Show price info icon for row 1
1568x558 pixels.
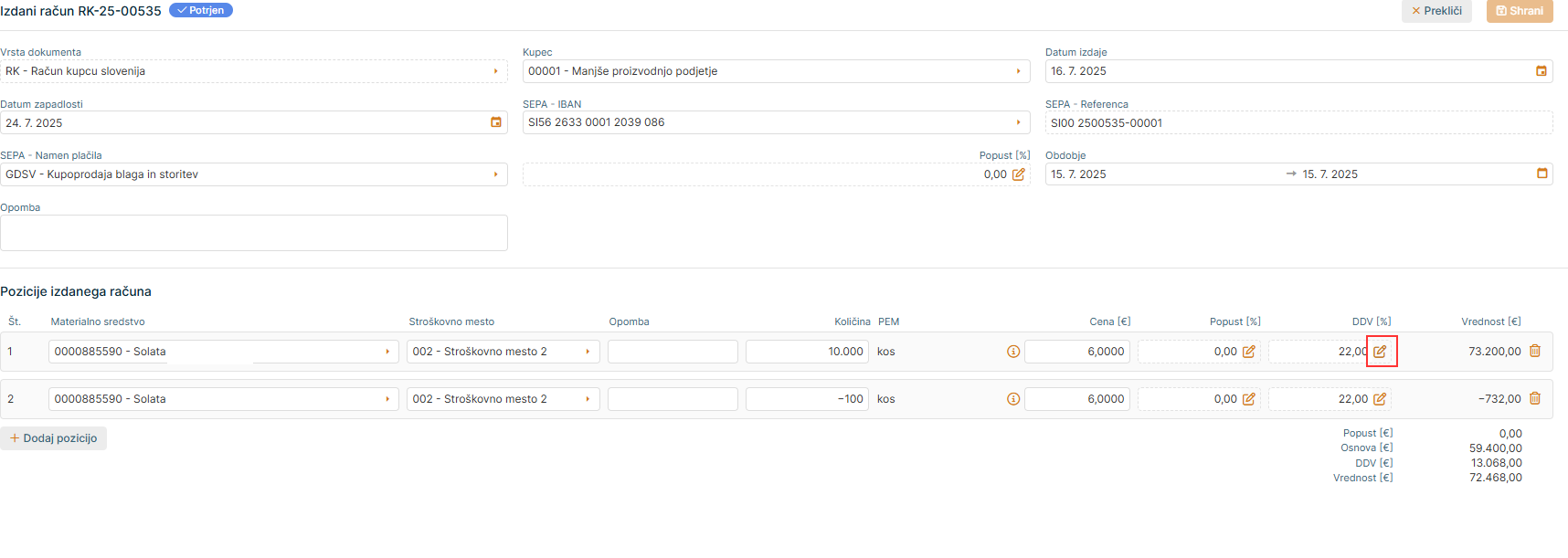point(1013,352)
